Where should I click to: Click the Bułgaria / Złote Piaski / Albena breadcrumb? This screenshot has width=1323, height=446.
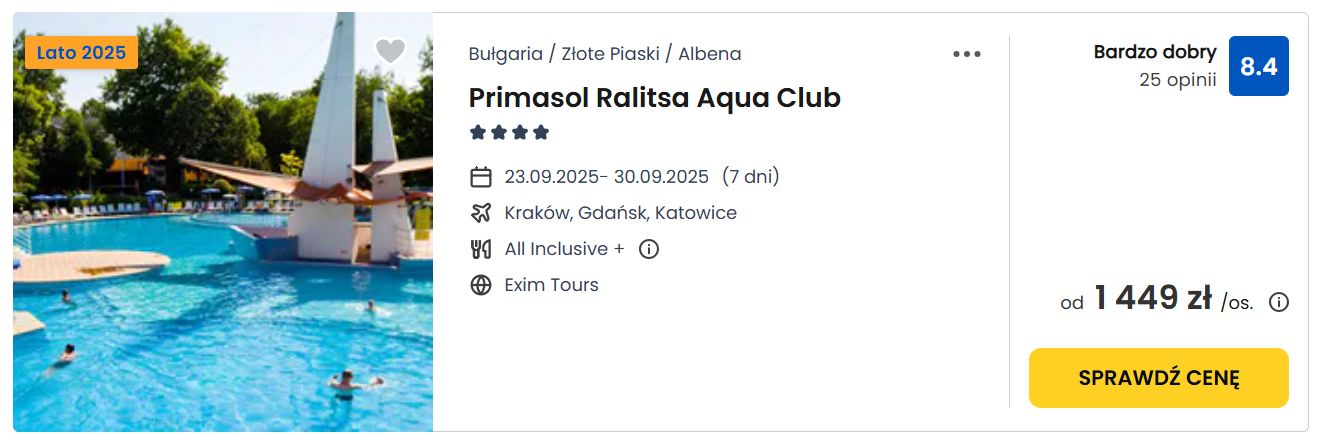click(605, 54)
